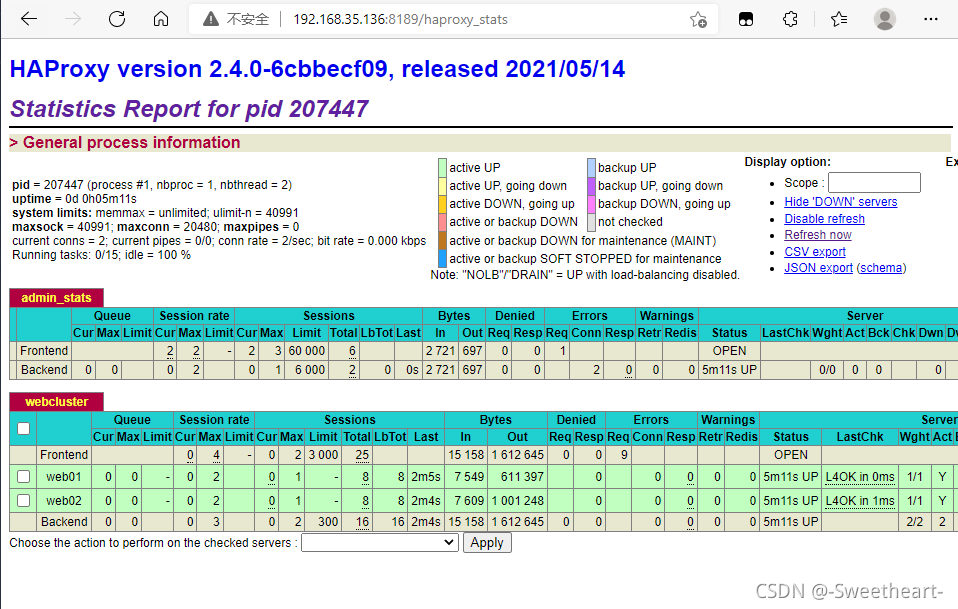The image size is (958, 609).
Task: Add this page to favorites
Action: 698,20
